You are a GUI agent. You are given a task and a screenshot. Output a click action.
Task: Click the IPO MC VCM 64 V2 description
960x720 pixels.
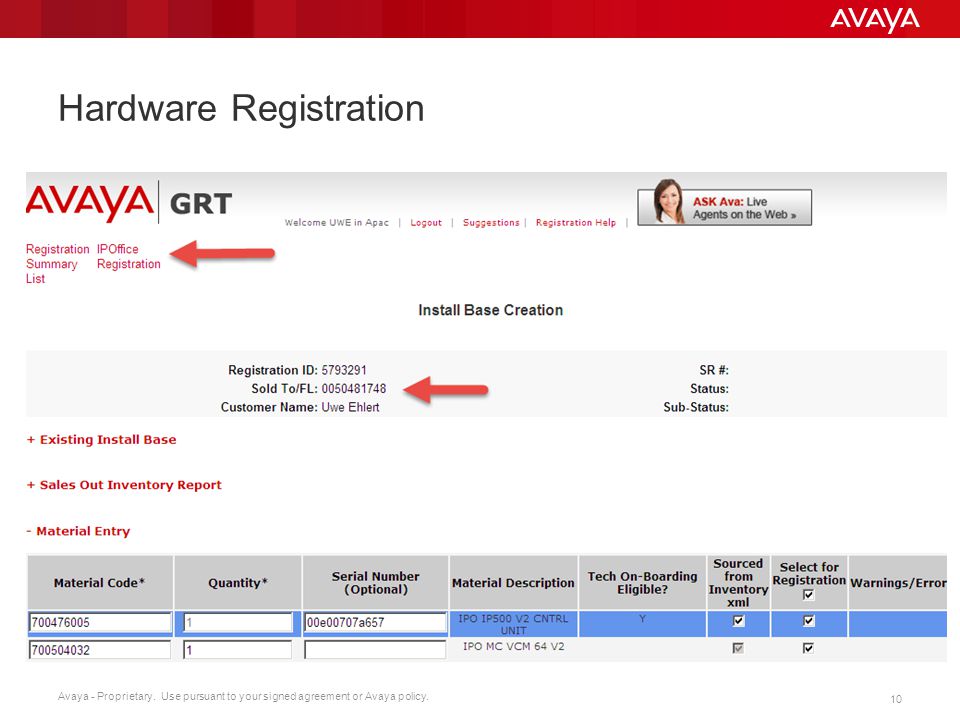click(513, 647)
